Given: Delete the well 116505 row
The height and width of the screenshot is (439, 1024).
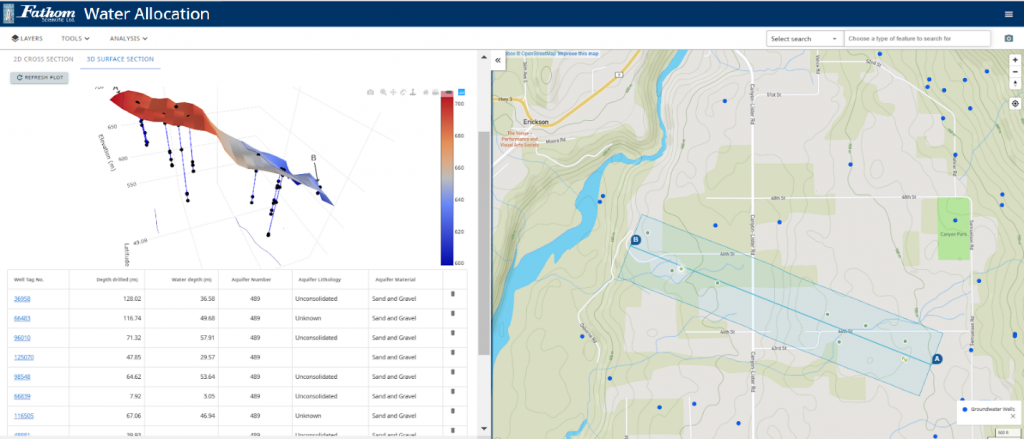Looking at the screenshot, I should [453, 411].
